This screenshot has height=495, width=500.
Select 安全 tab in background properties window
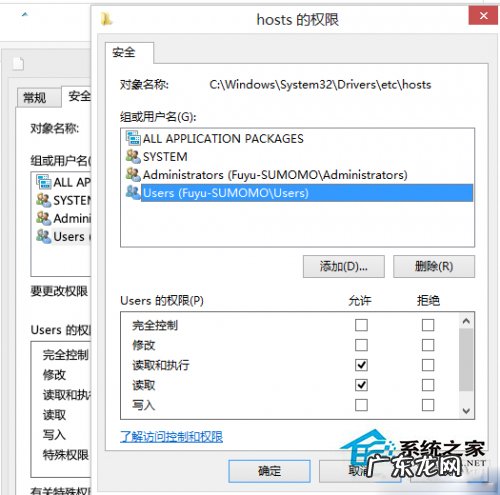[x=77, y=96]
